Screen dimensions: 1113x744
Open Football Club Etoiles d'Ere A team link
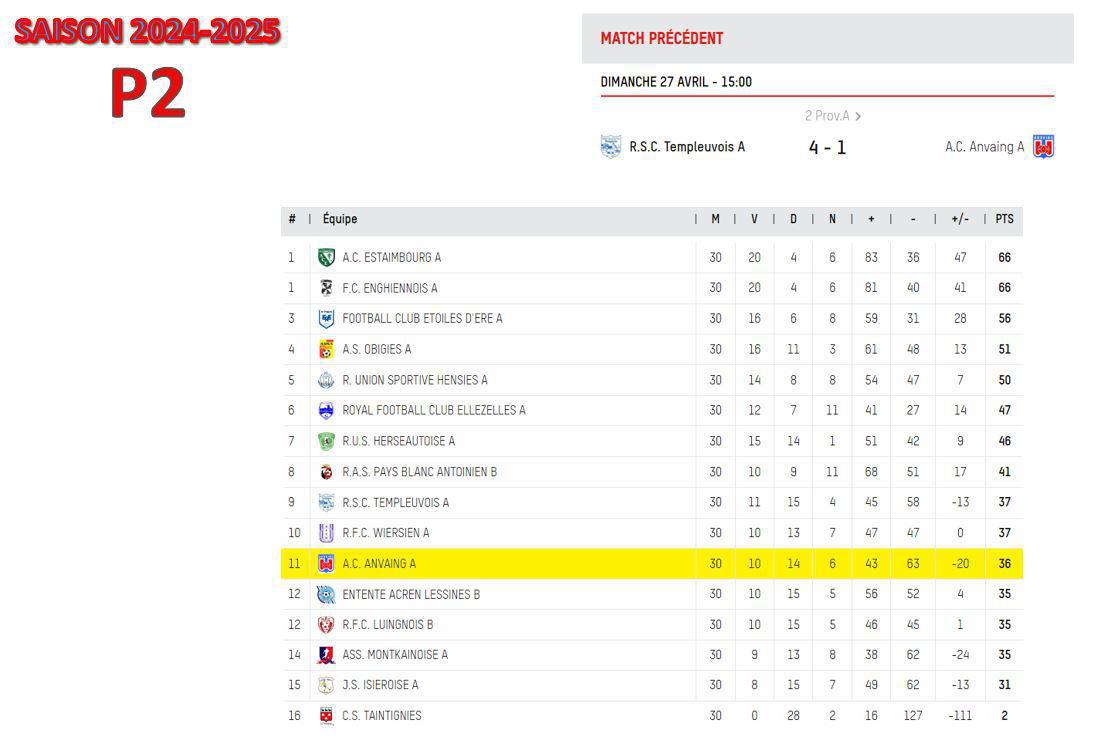(x=422, y=319)
